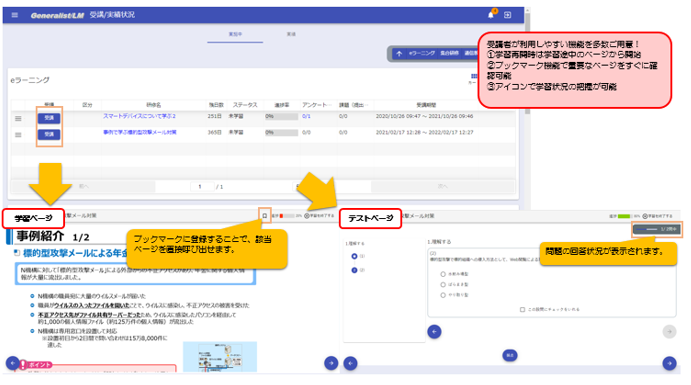Click the 0% progress bar for 標的型攻撃メール course
Image resolution: width=691 pixels, height=385 pixels.
pos(281,133)
